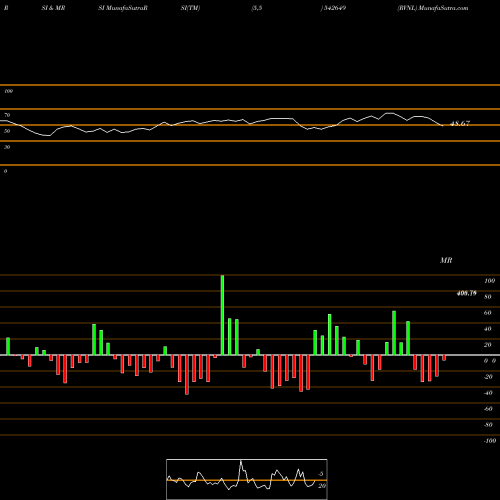Click the -20 label on MR axis
Viewport: 500px width, 500px height.
coord(488,377)
